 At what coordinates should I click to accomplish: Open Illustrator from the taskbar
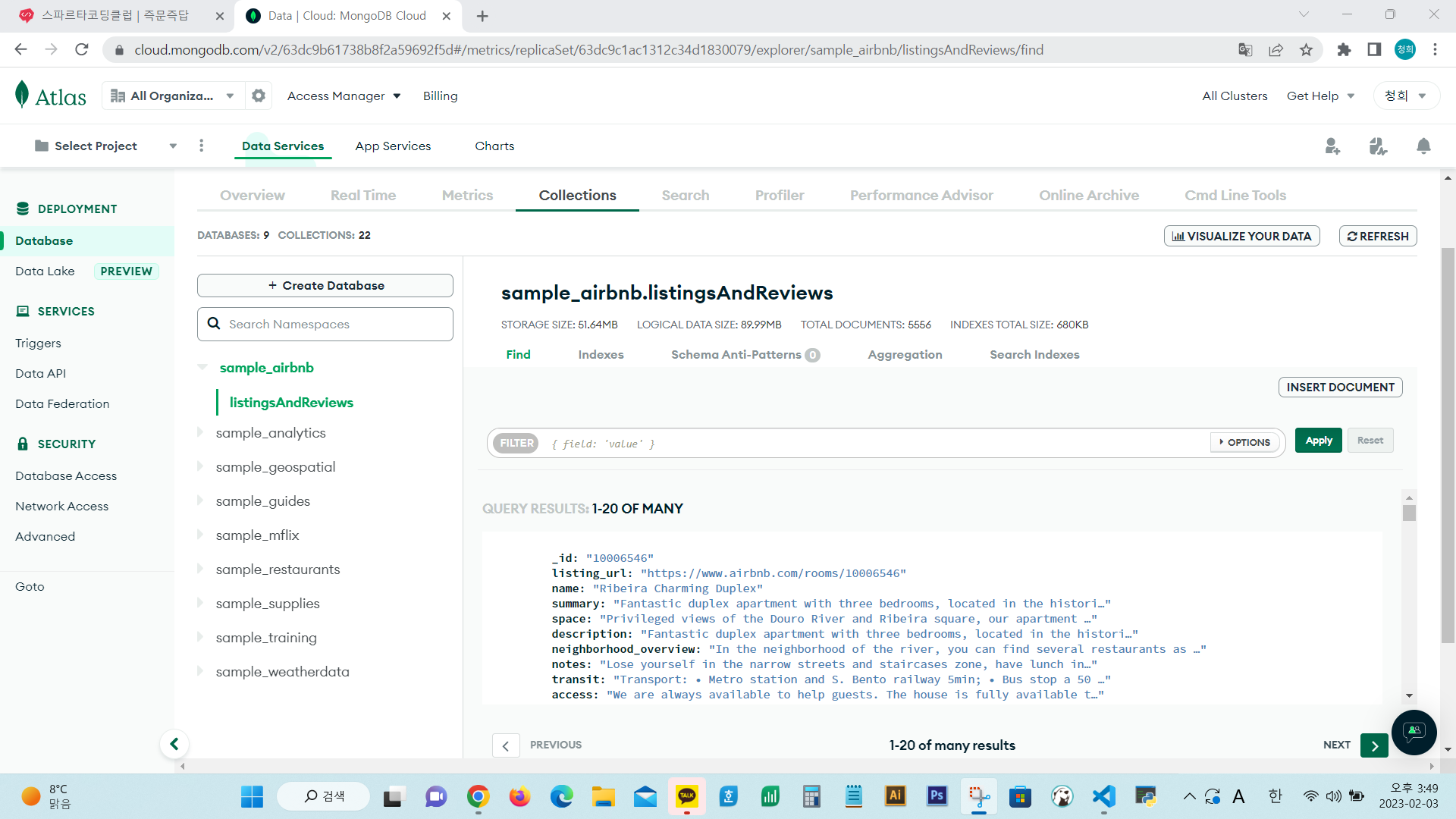(895, 796)
